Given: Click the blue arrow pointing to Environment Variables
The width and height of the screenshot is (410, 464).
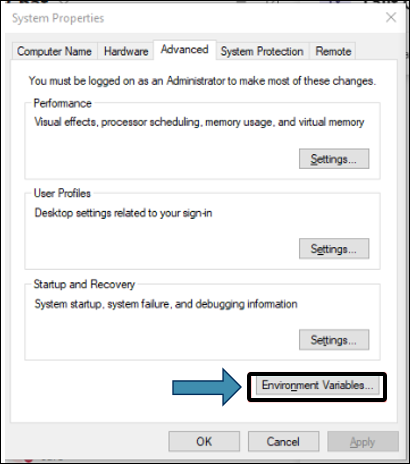Looking at the screenshot, I should [x=207, y=387].
